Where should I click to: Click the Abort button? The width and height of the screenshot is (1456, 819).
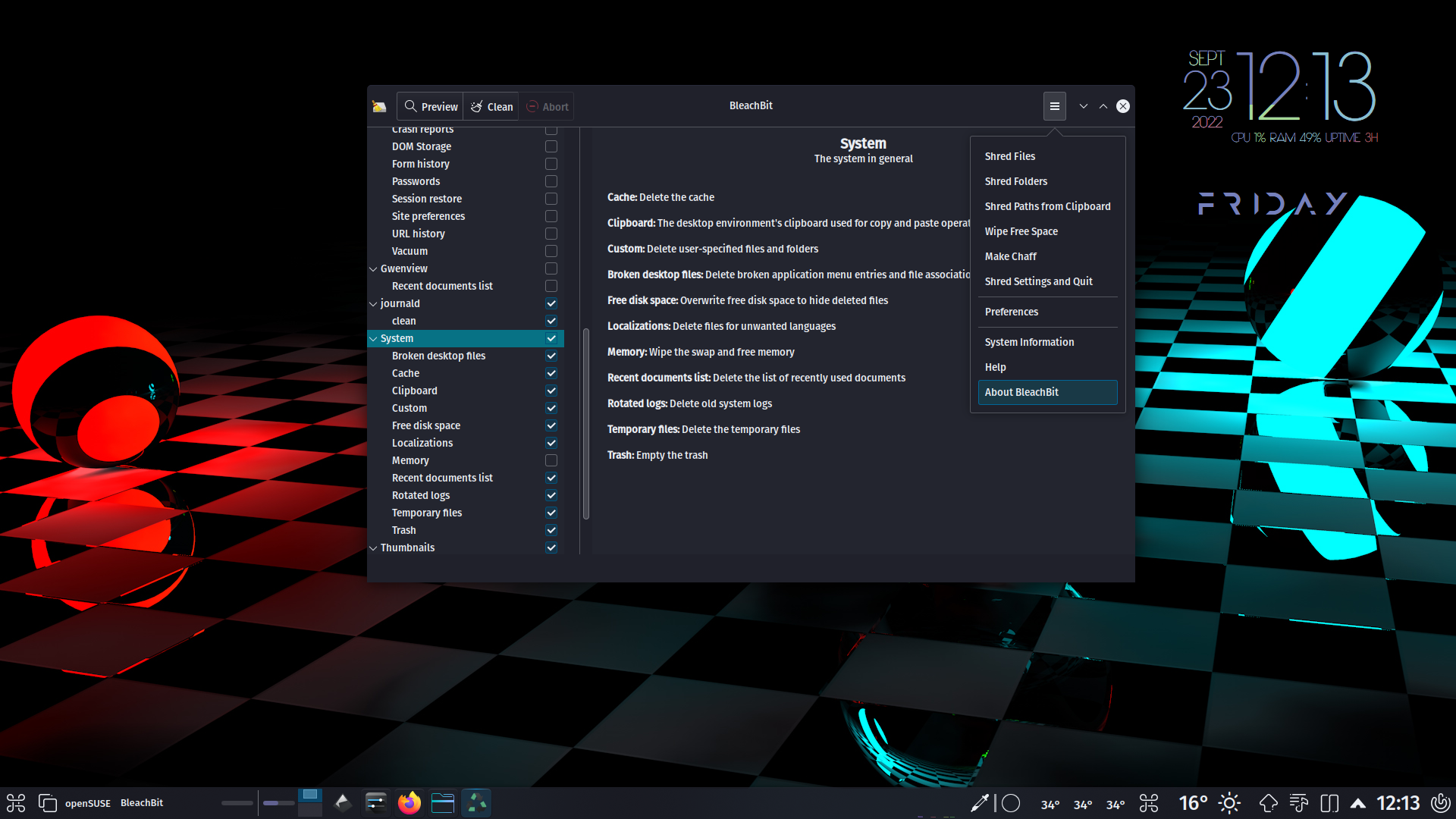click(x=547, y=106)
